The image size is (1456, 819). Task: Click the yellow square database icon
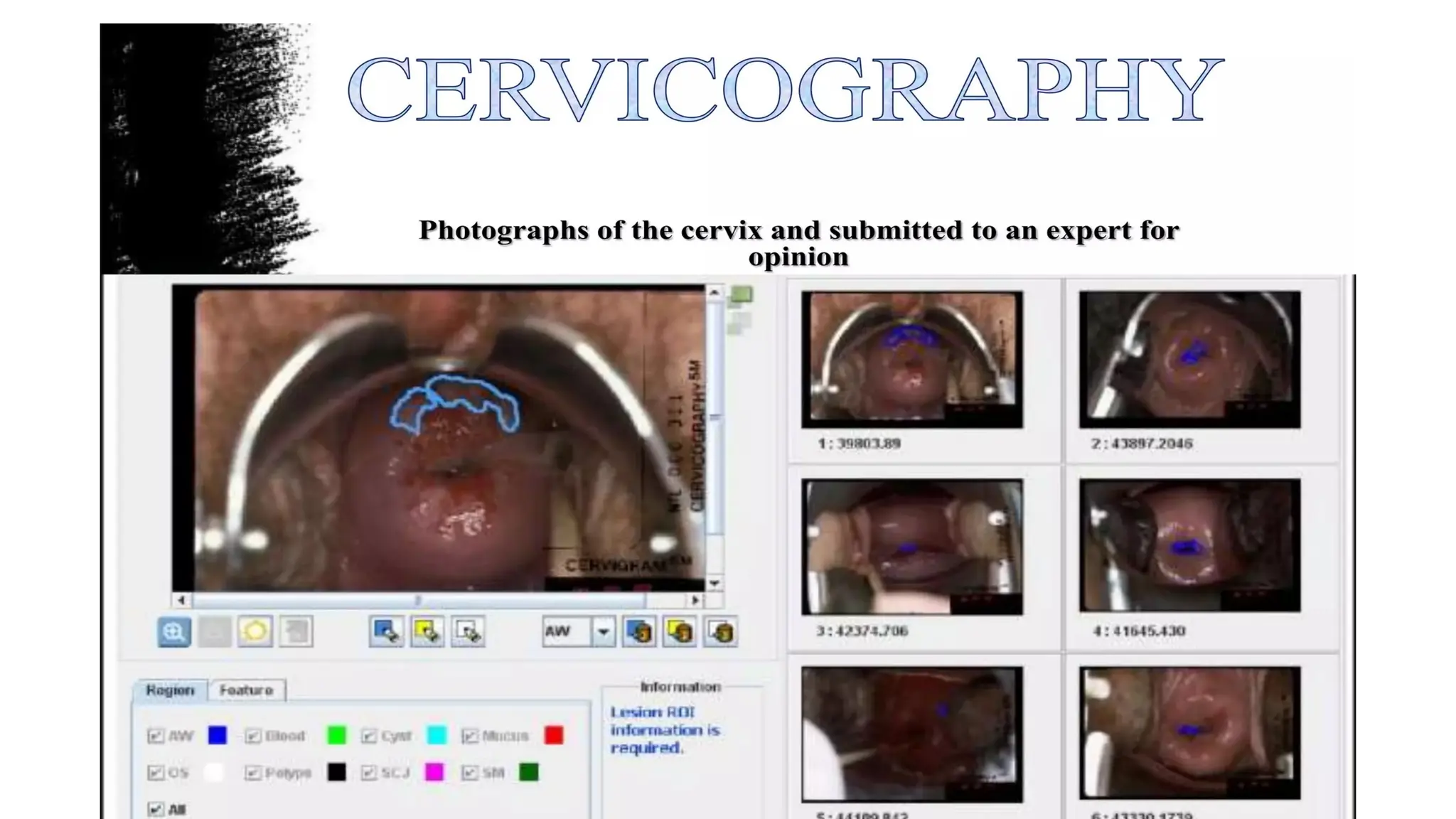coord(680,631)
